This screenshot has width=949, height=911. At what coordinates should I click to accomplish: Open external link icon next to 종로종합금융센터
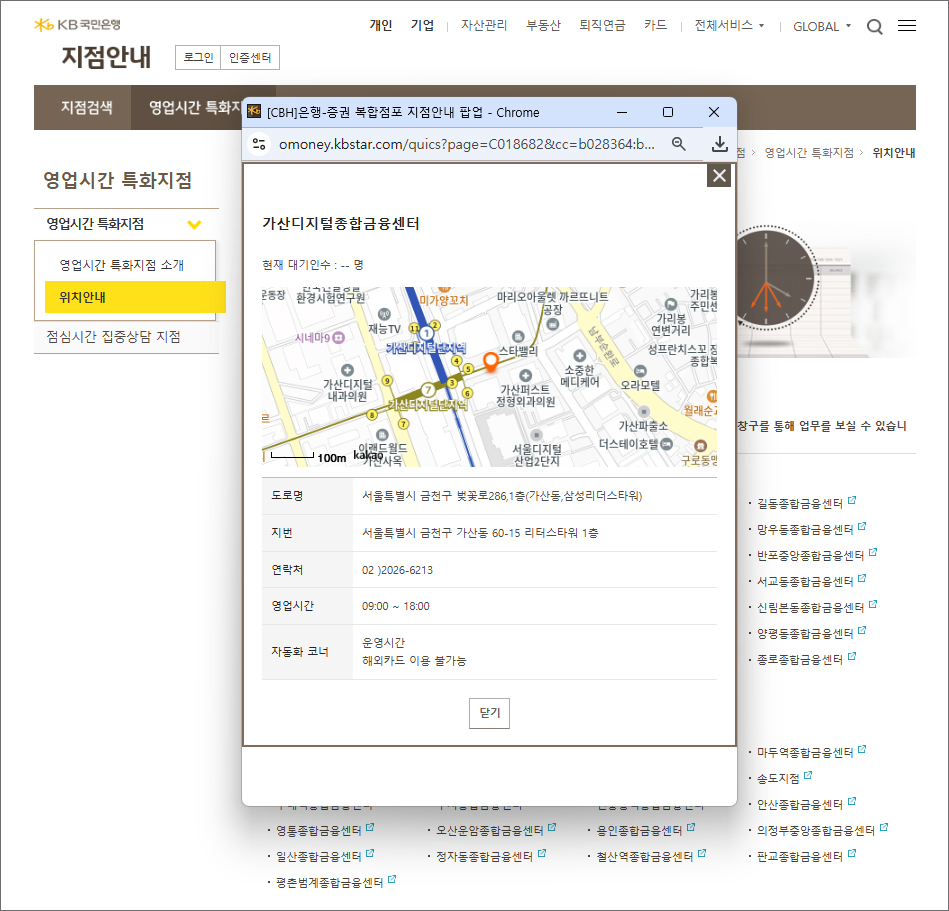click(x=852, y=657)
